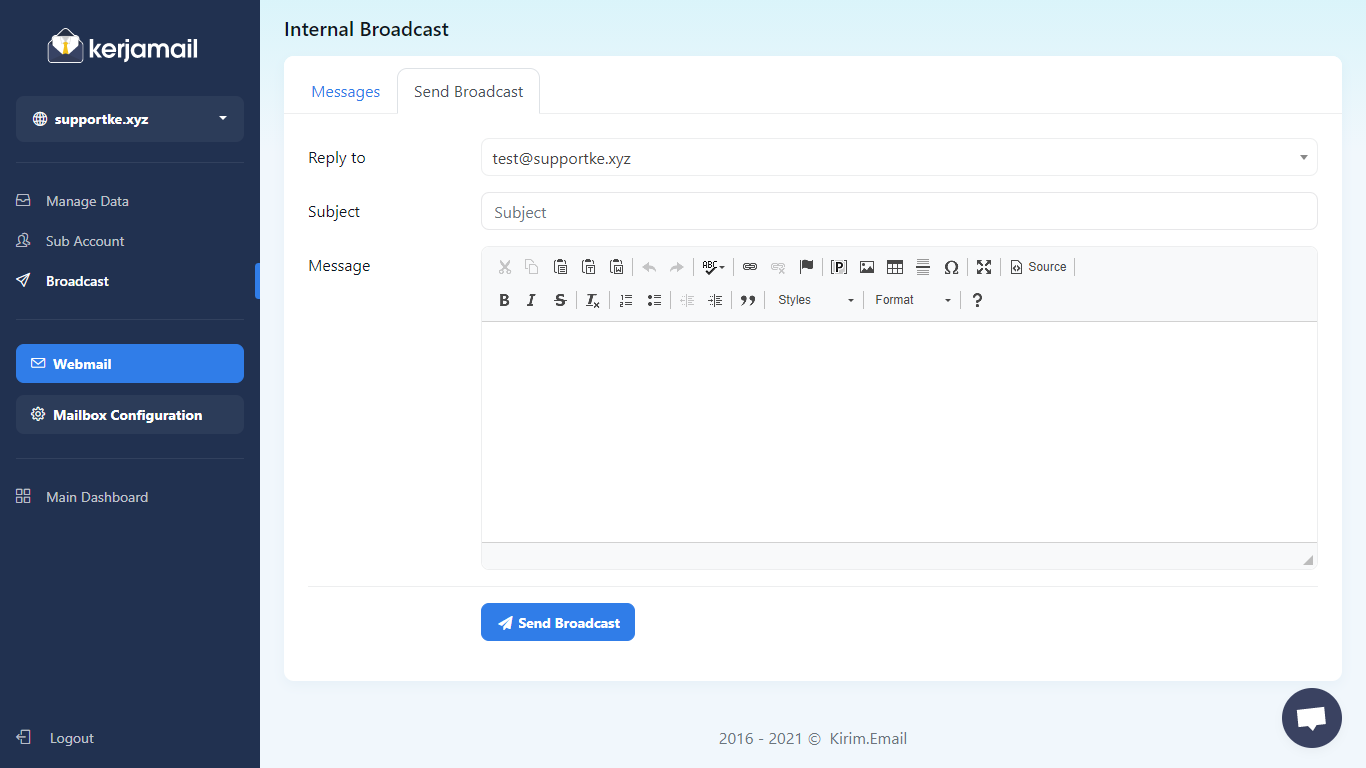
Task: Expand the supportke.xyz domain selector
Action: pyautogui.click(x=130, y=119)
